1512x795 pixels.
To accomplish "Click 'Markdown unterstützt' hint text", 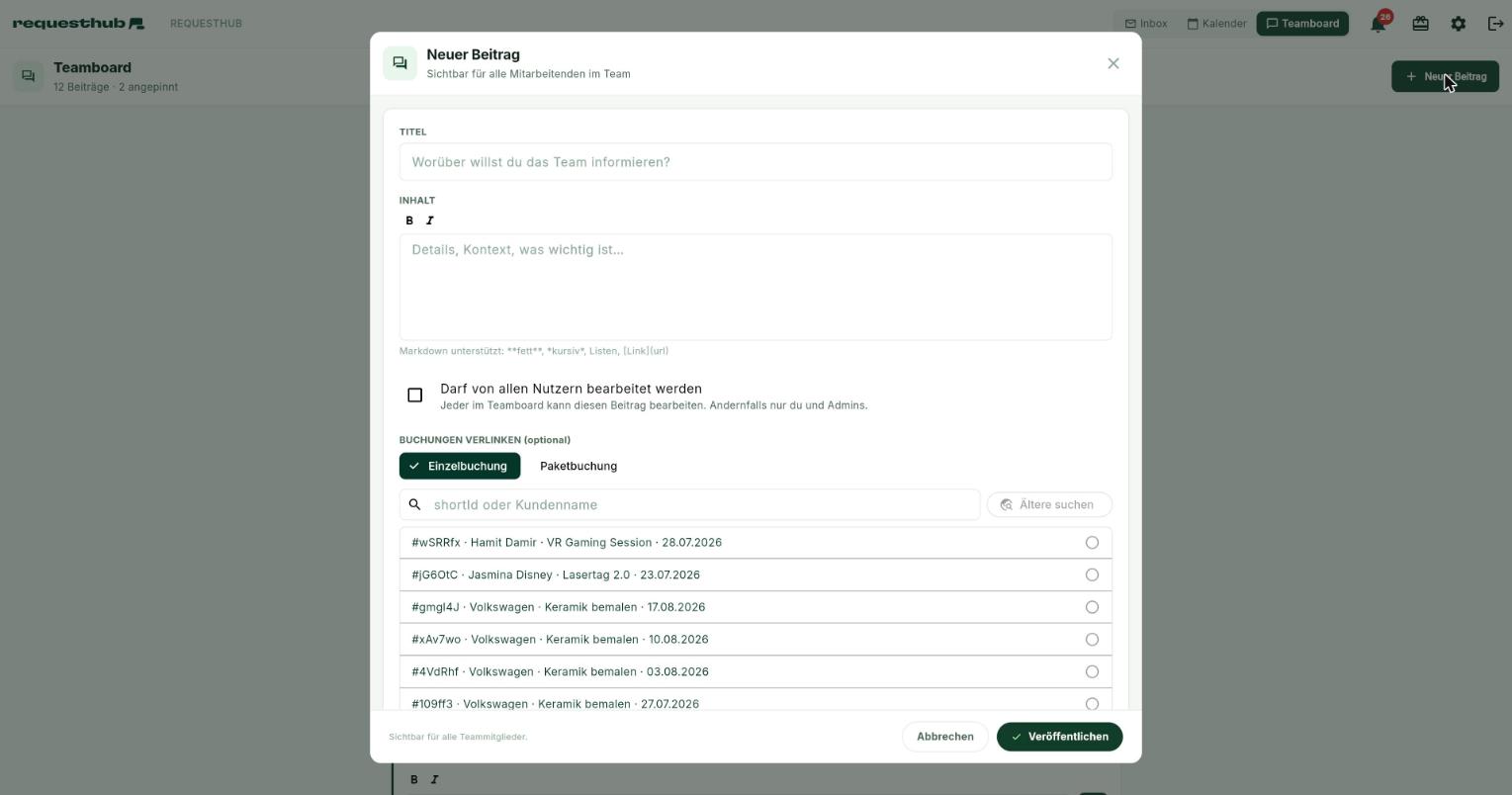I will [x=534, y=351].
